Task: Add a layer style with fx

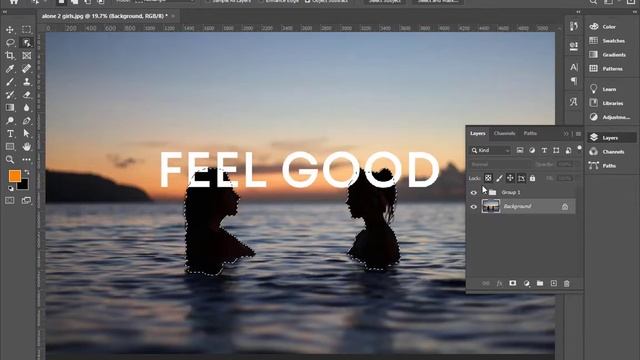Action: (x=499, y=283)
